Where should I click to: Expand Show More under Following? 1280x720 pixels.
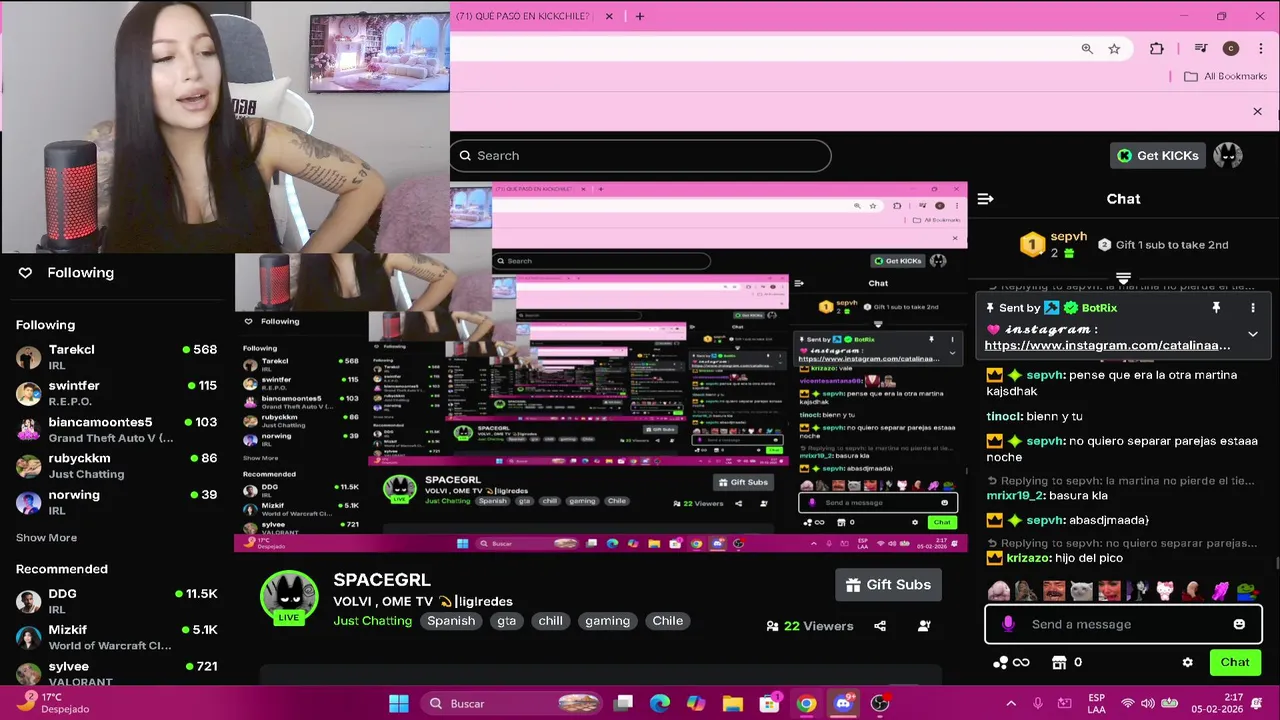[x=46, y=538]
